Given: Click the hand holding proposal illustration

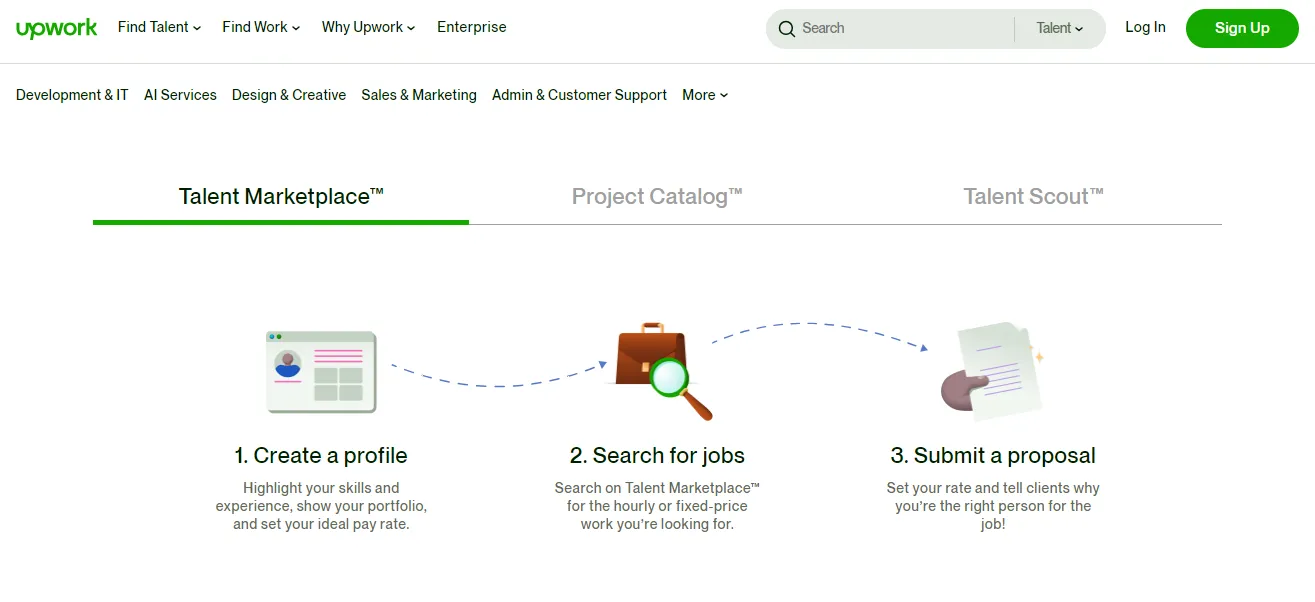Looking at the screenshot, I should click(x=993, y=371).
